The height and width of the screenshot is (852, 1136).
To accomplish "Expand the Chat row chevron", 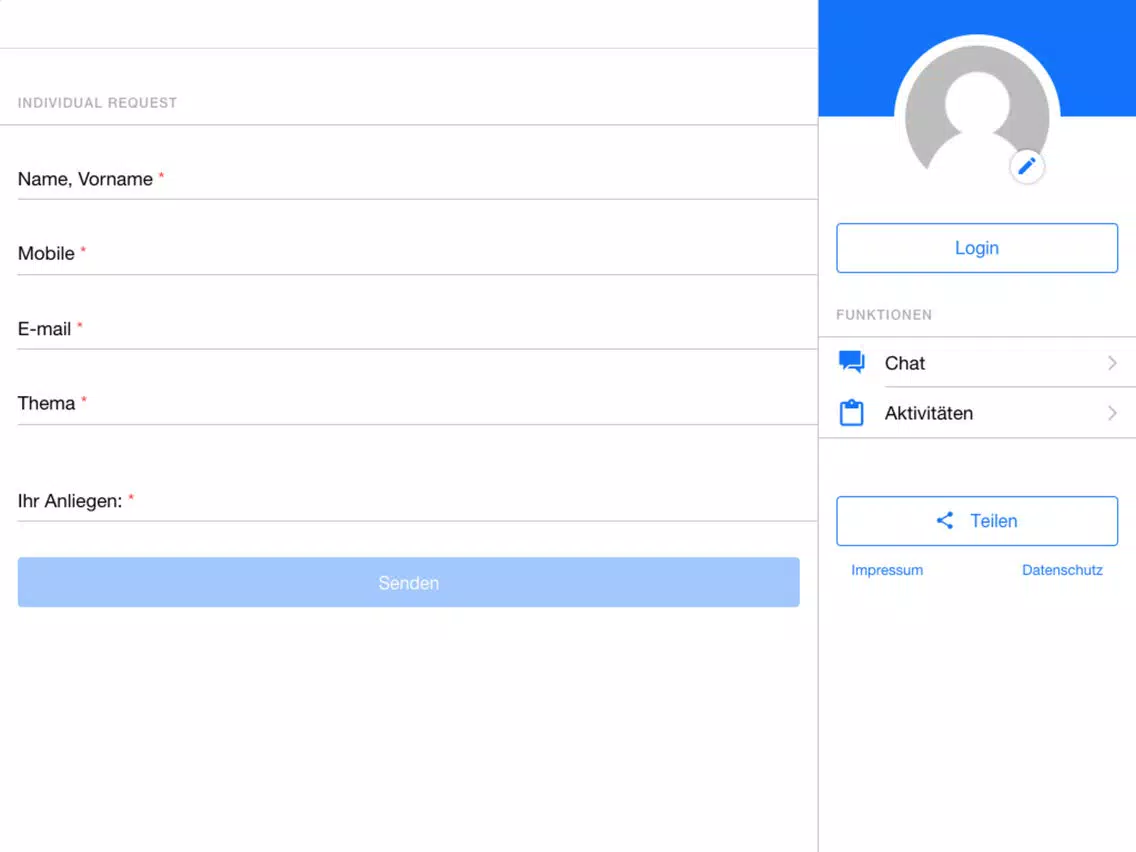I will pos(1112,363).
